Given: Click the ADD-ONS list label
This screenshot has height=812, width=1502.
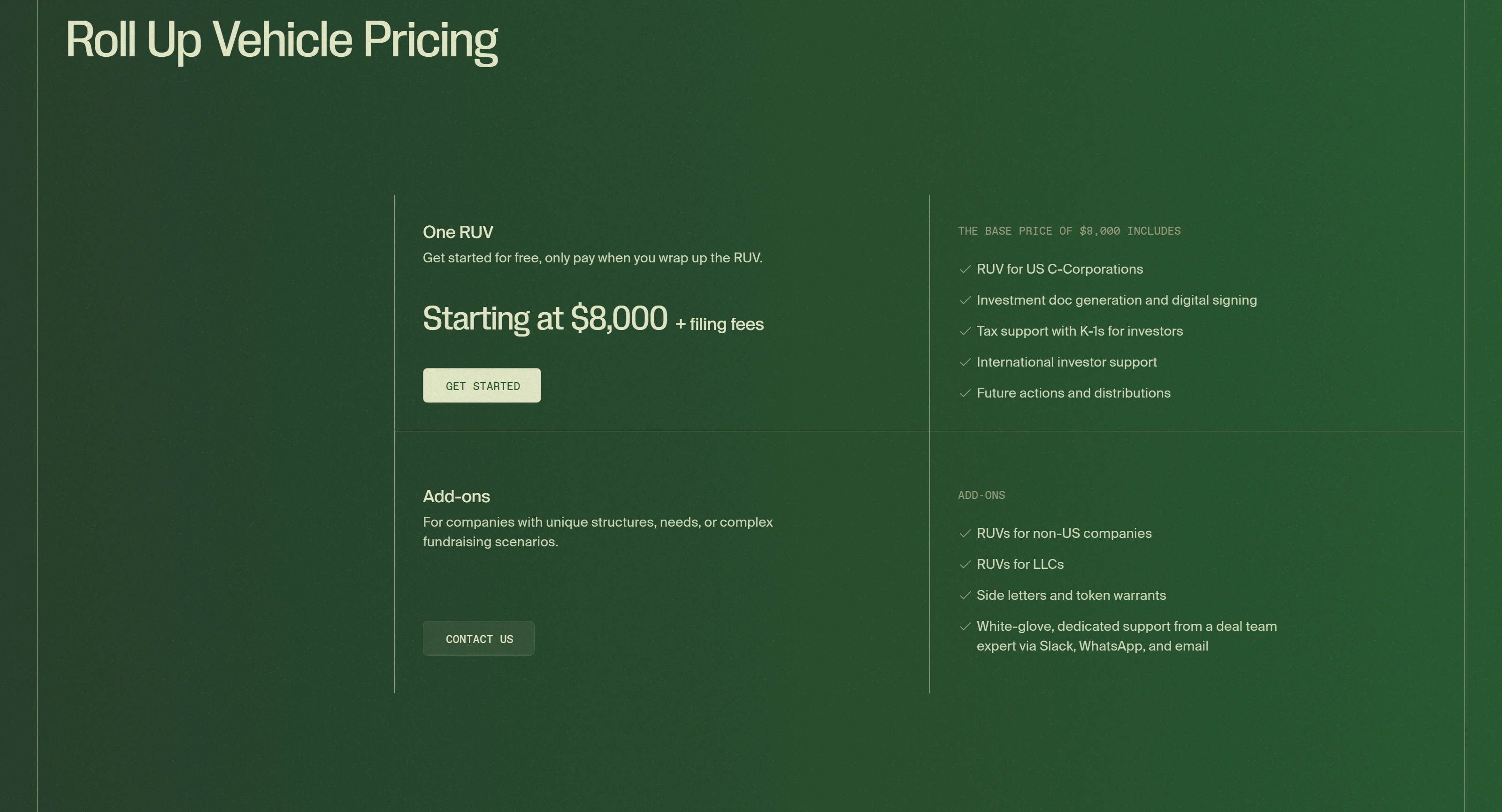Looking at the screenshot, I should pos(981,495).
